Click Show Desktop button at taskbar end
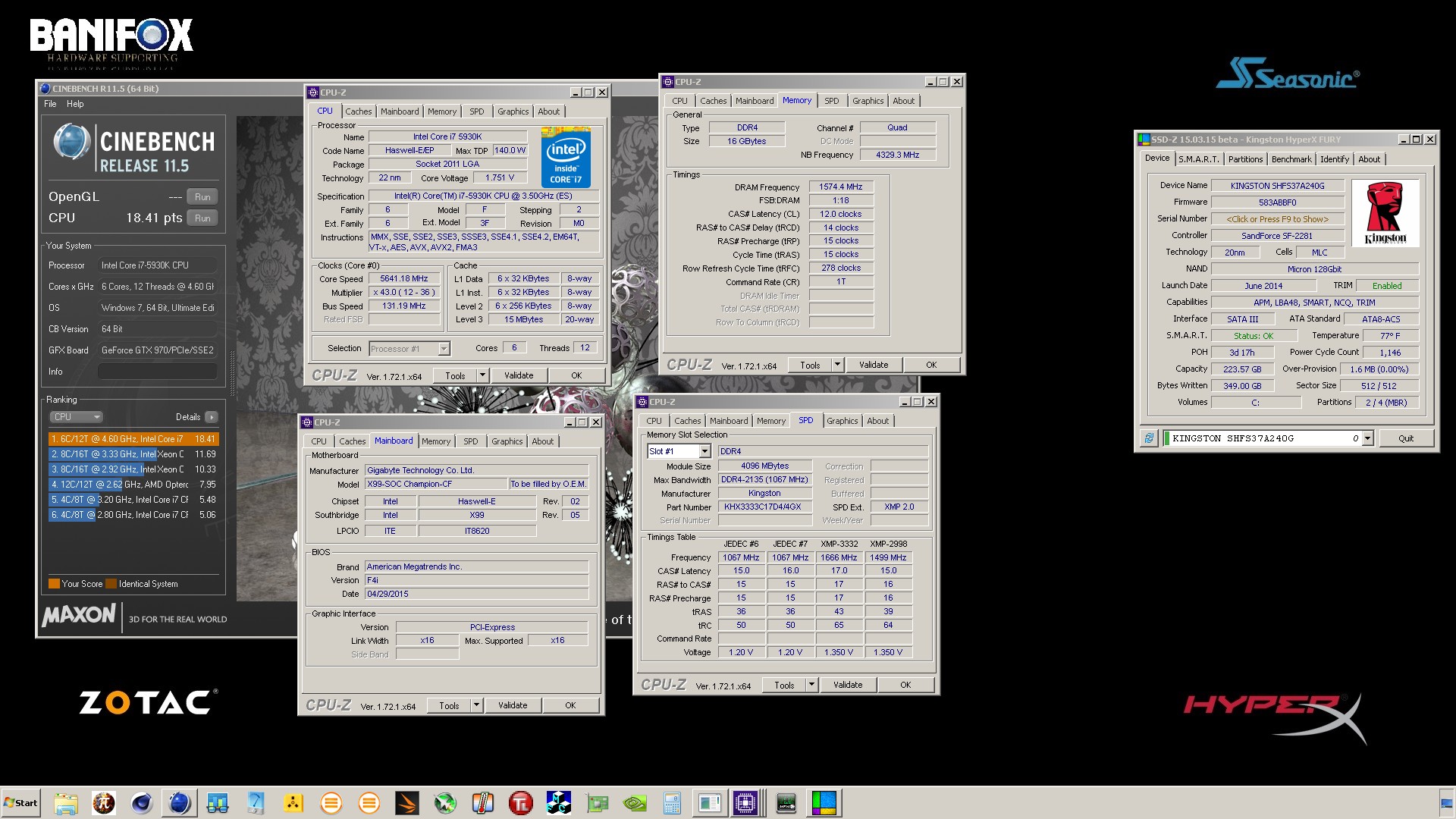 1447,803
